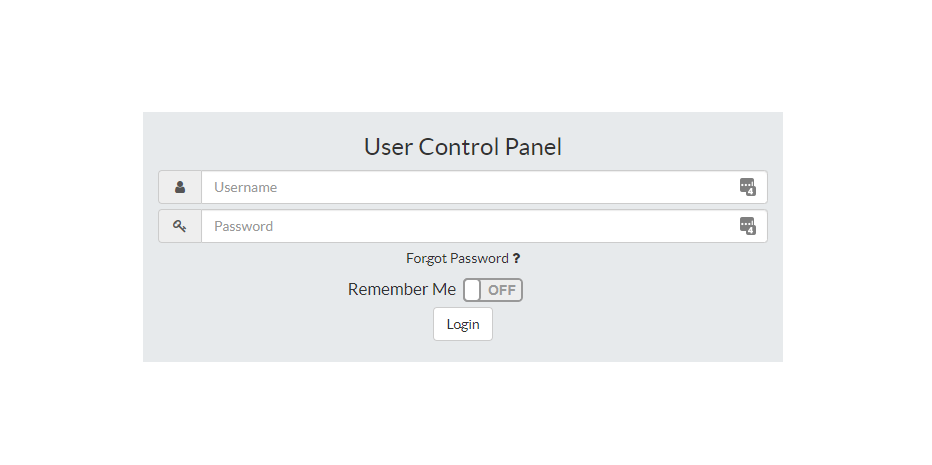Select the gray addon box with user icon
This screenshot has width=932, height=465.
[x=180, y=187]
